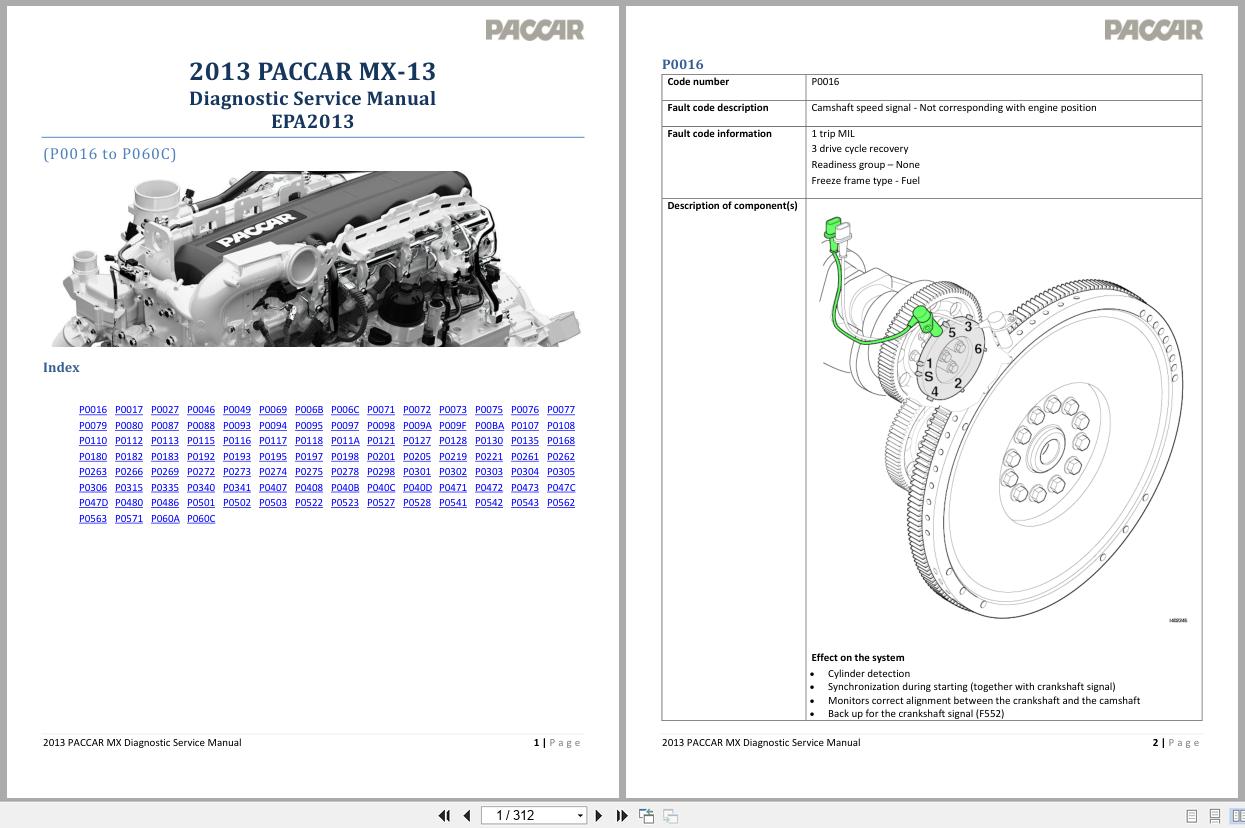Open the P0305 index link
Viewport: 1245px width, 828px height.
pyautogui.click(x=561, y=472)
